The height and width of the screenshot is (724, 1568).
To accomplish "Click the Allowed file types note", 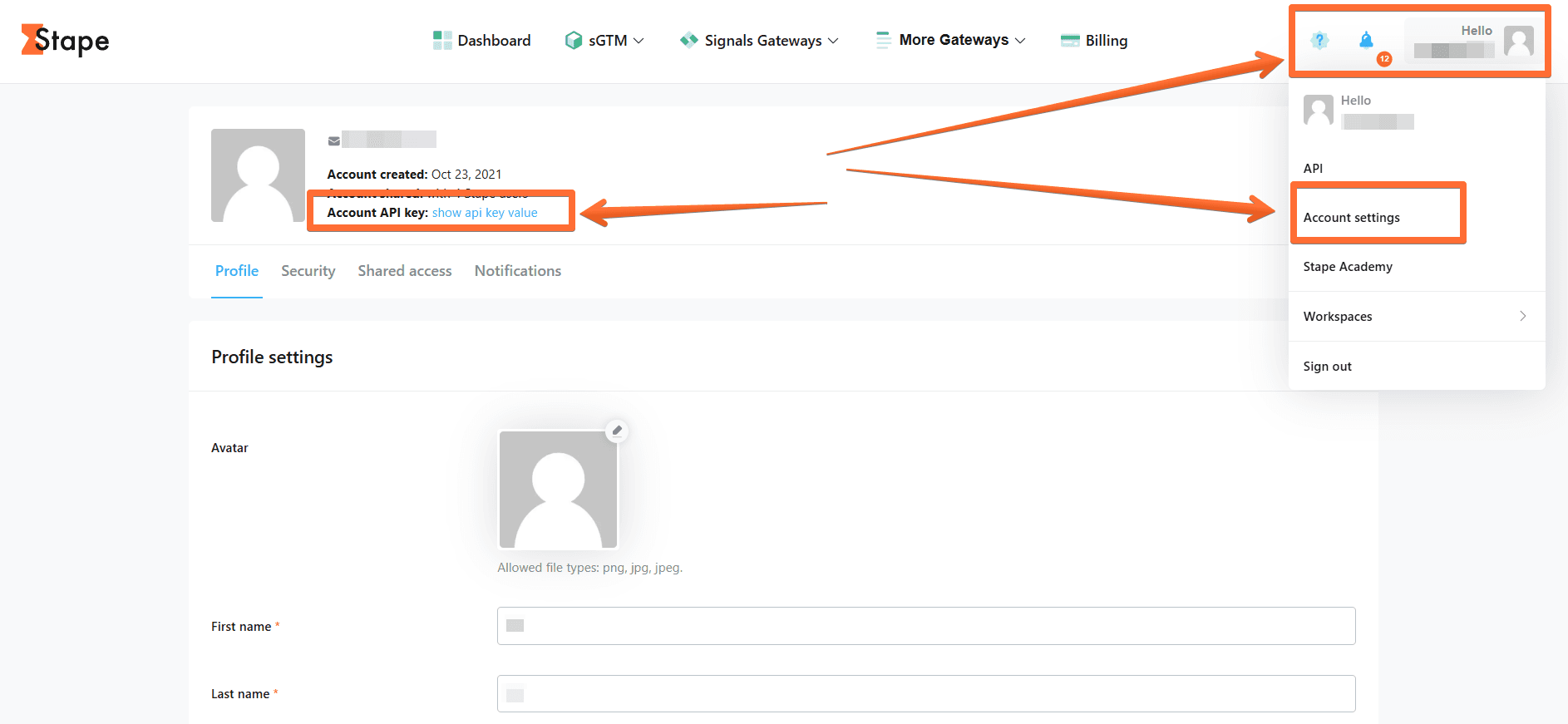I will pos(589,568).
